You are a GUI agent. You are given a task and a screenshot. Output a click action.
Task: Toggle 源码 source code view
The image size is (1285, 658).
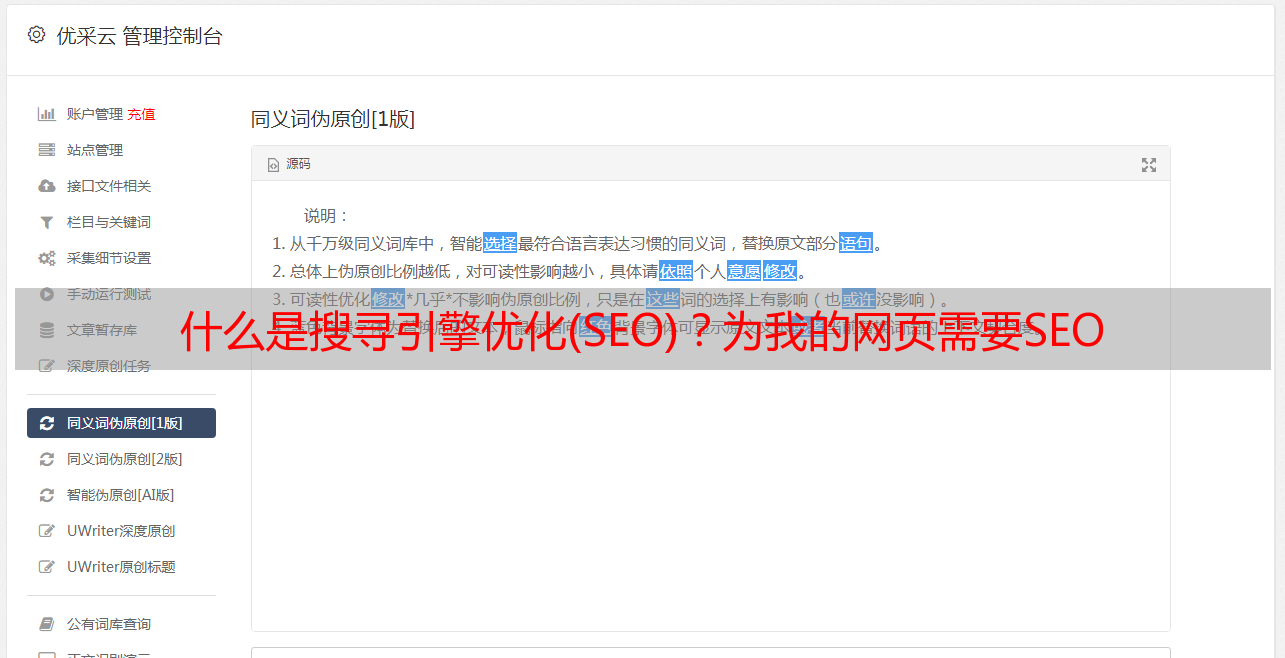click(x=288, y=164)
